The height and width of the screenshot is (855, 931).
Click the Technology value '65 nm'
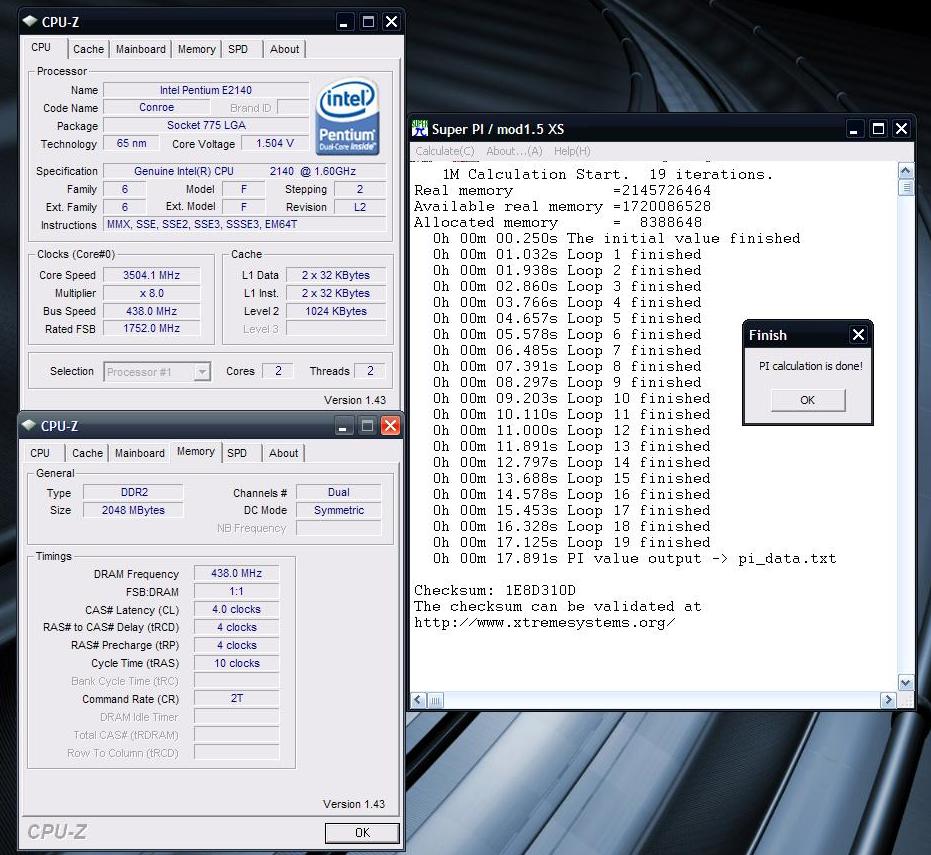click(131, 143)
